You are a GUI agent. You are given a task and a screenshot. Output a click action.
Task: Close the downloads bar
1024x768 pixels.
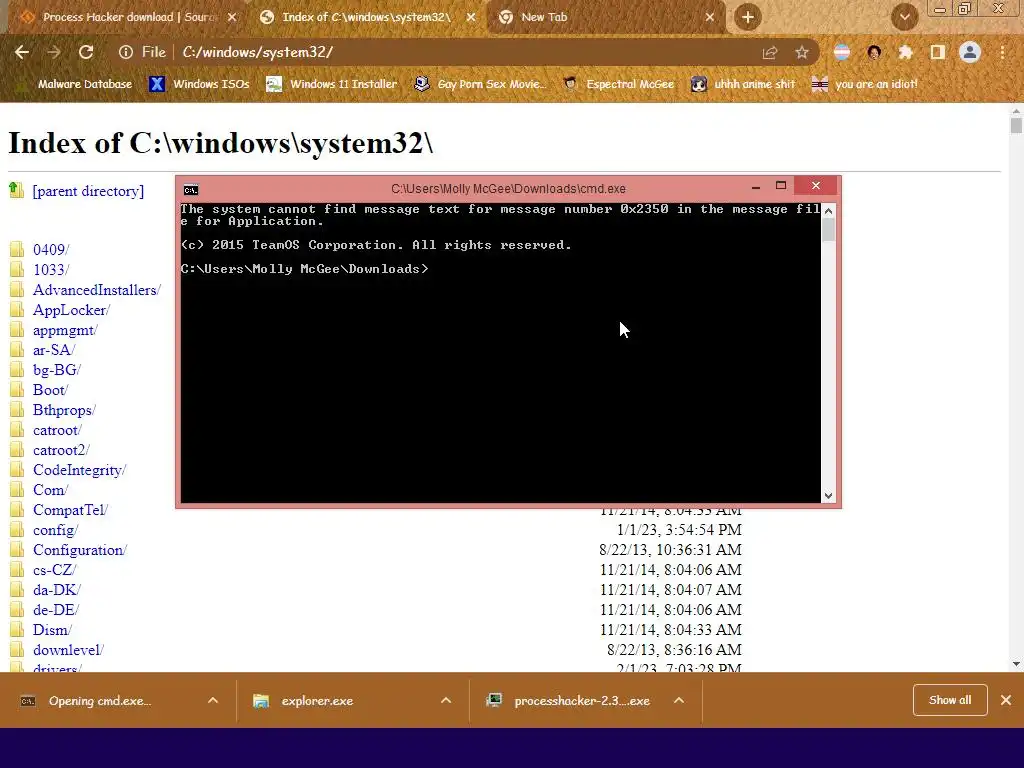point(1006,700)
